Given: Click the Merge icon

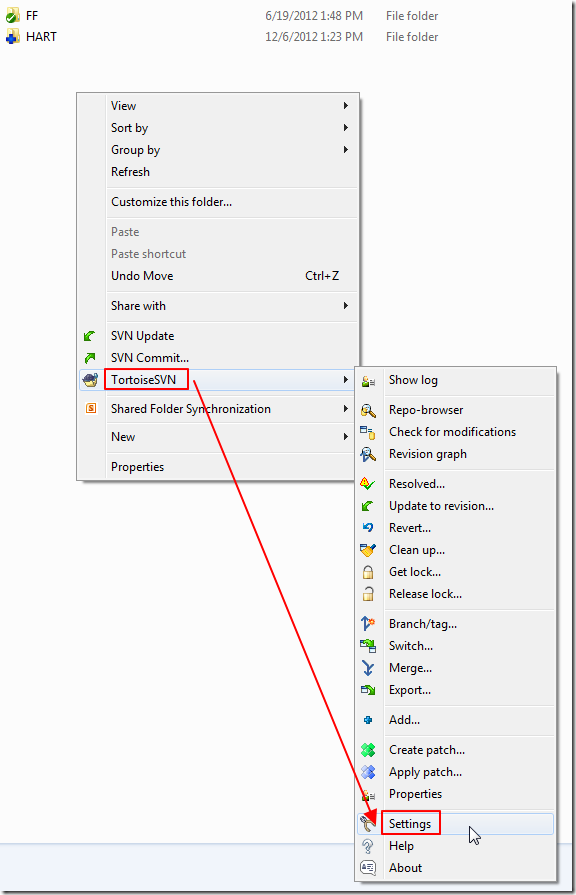Looking at the screenshot, I should 368,668.
